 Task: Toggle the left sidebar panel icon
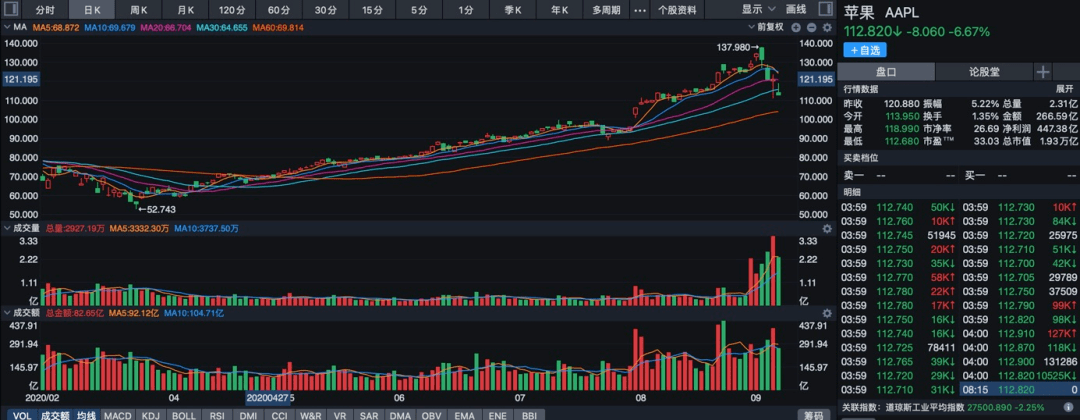(11, 9)
